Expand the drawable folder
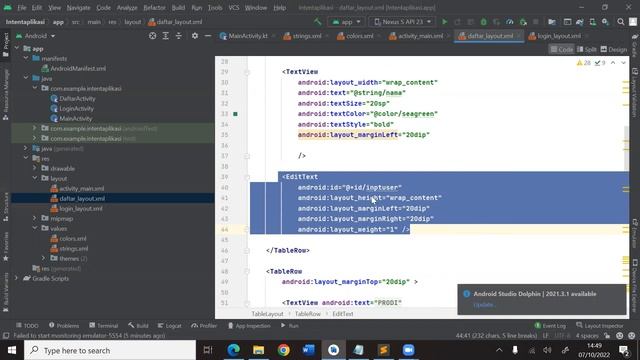Image resolution: width=640 pixels, height=360 pixels. point(35,168)
